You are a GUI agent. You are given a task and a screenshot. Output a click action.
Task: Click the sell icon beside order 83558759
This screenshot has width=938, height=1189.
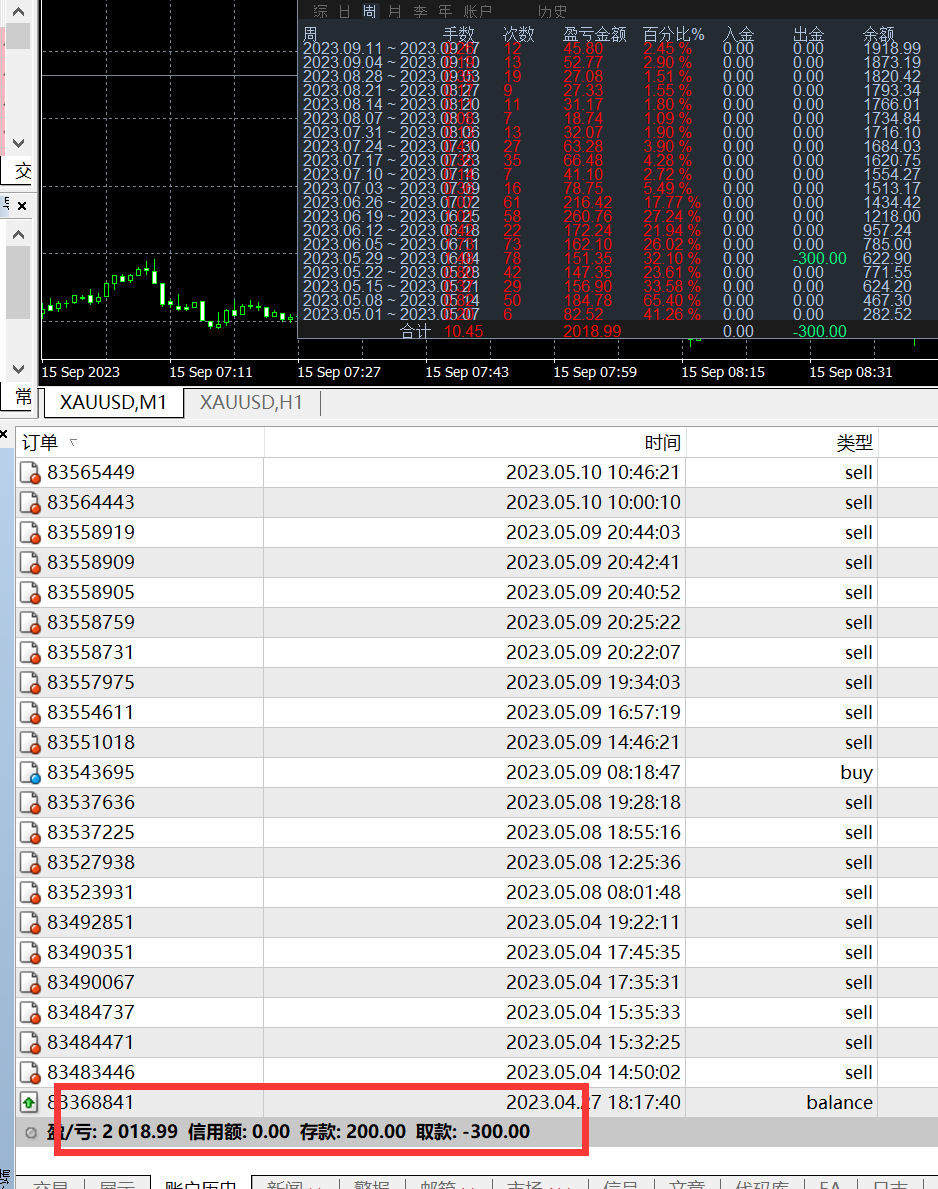coord(30,623)
